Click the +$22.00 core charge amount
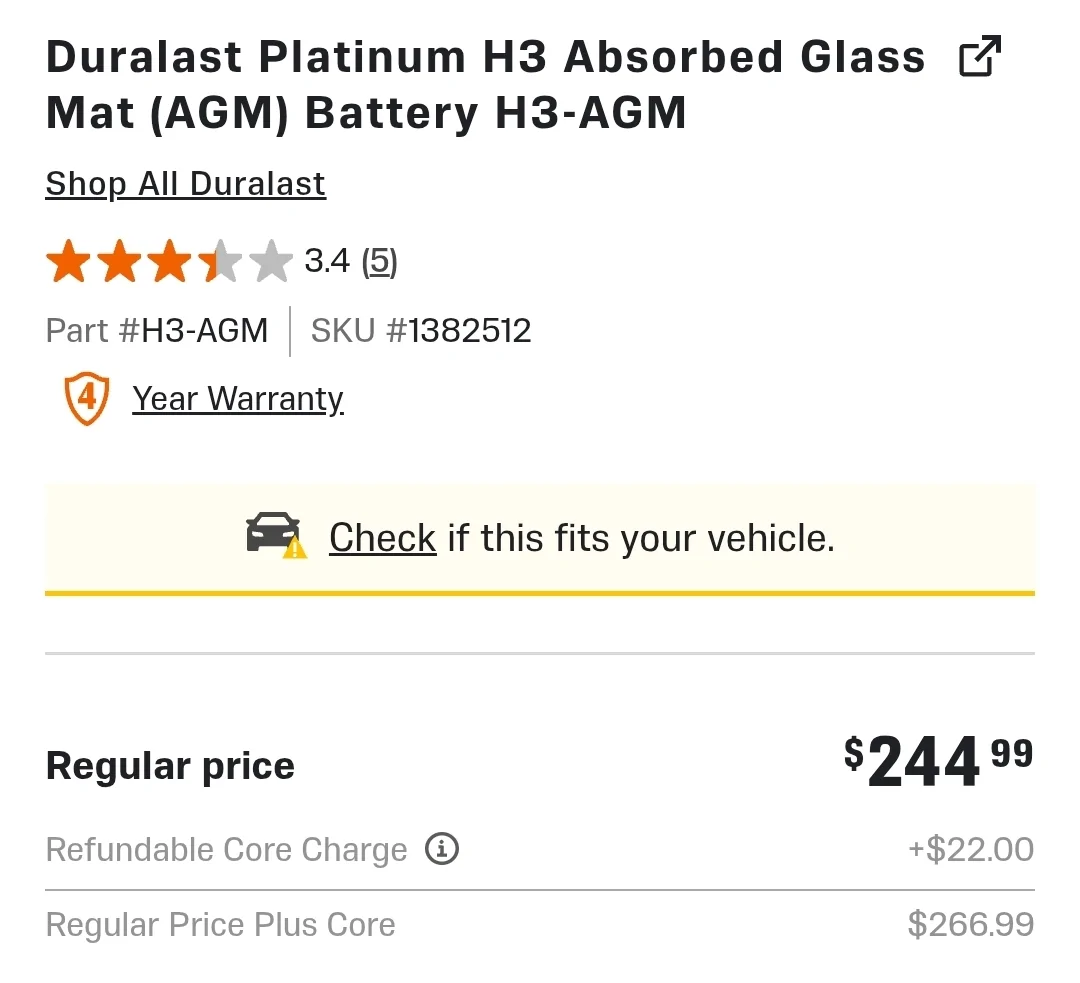This screenshot has height=983, width=1080. (x=970, y=850)
